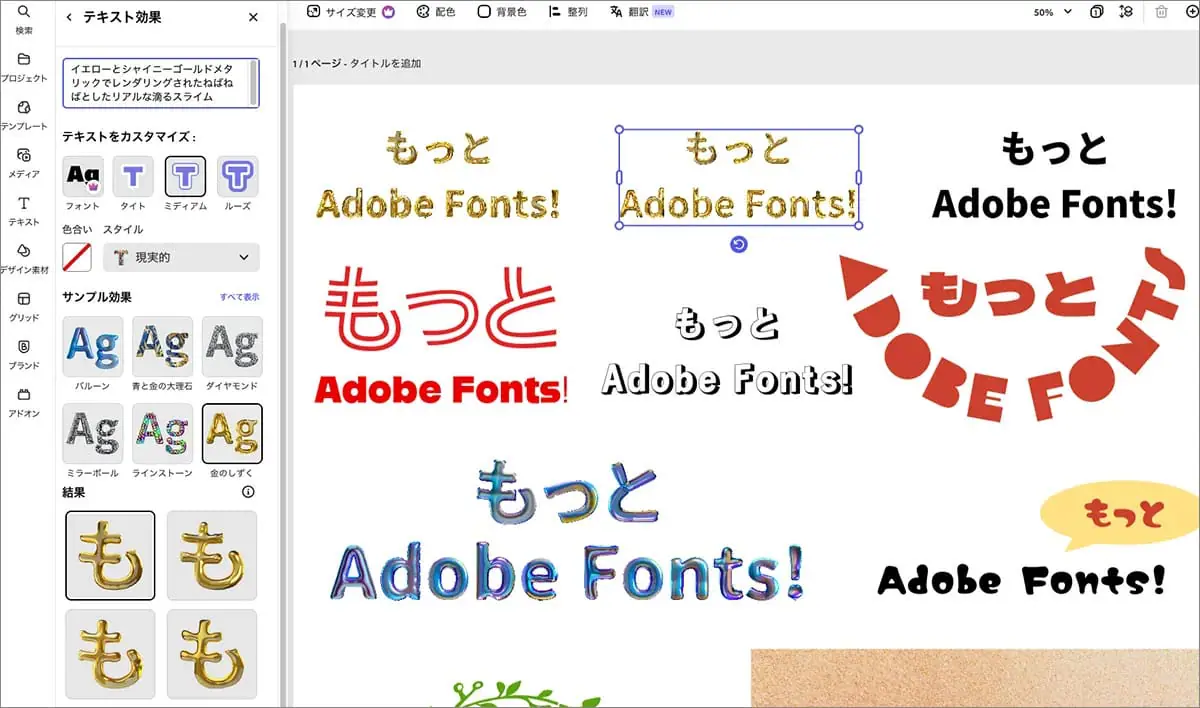Select the ミディアム text fit option
1200x708 pixels.
click(185, 177)
